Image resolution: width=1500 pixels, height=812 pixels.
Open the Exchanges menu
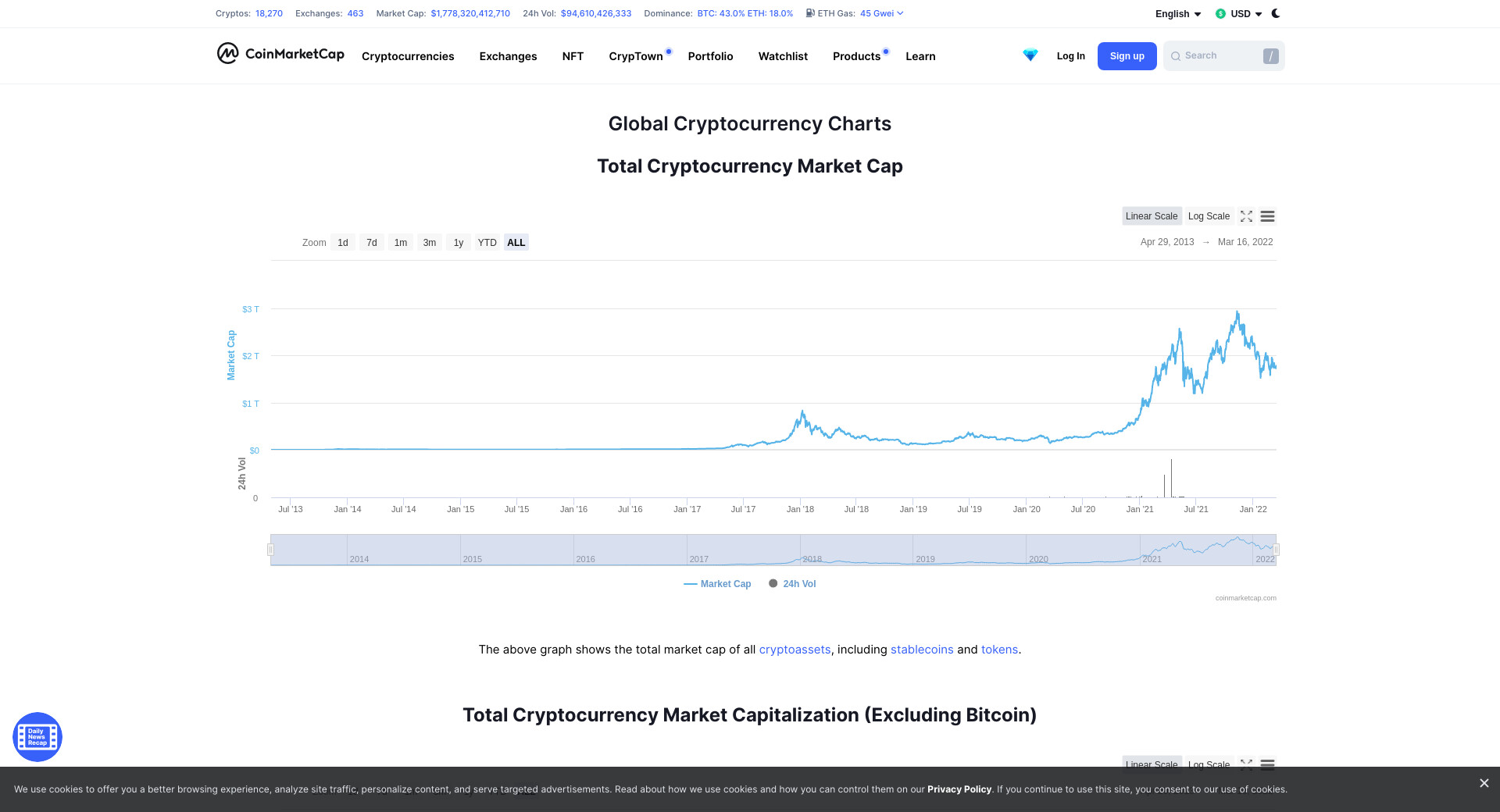[x=508, y=56]
